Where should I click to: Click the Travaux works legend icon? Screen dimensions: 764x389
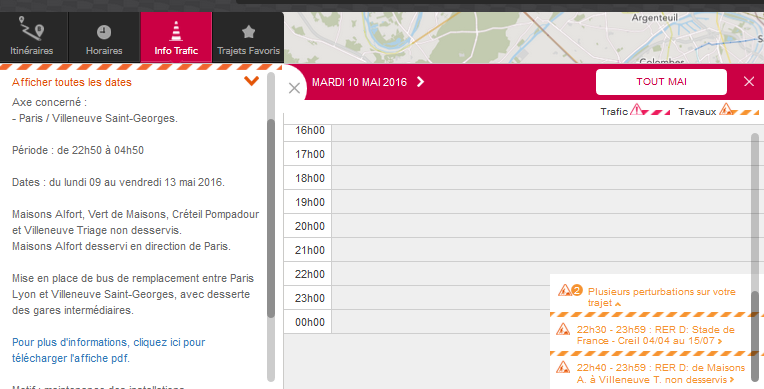pos(726,109)
